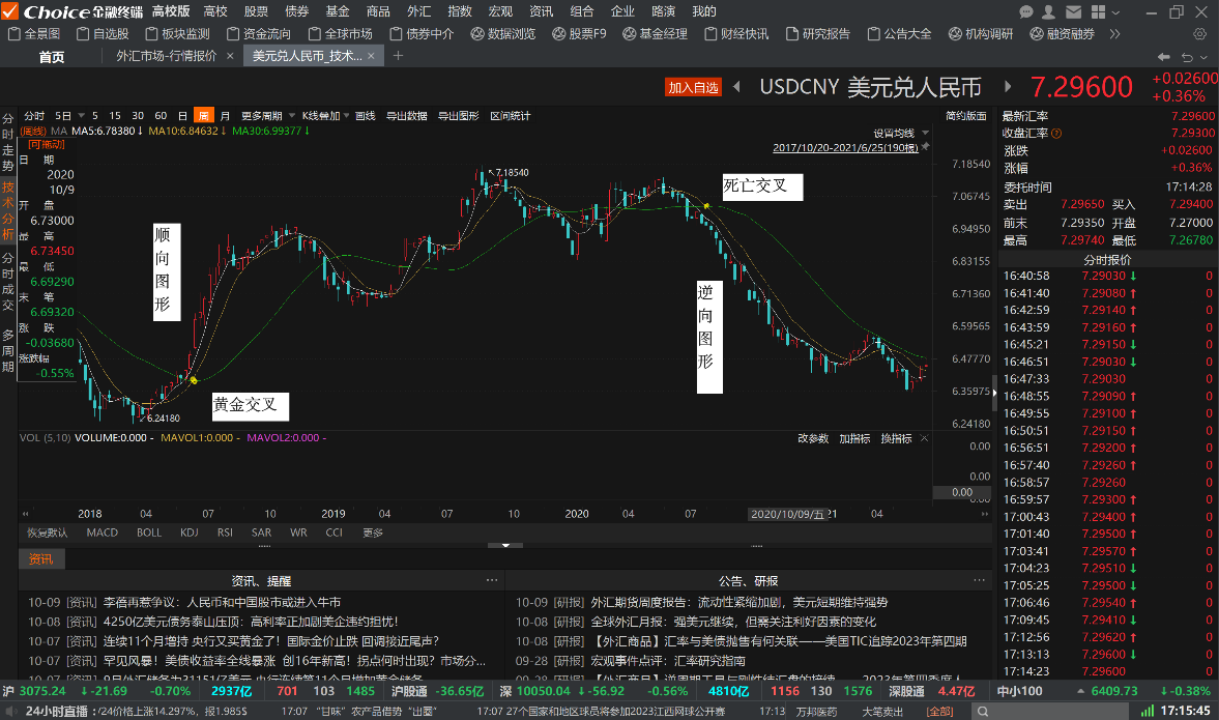Open the 股票 menu
Screen dimensions: 1219x720
tap(256, 12)
